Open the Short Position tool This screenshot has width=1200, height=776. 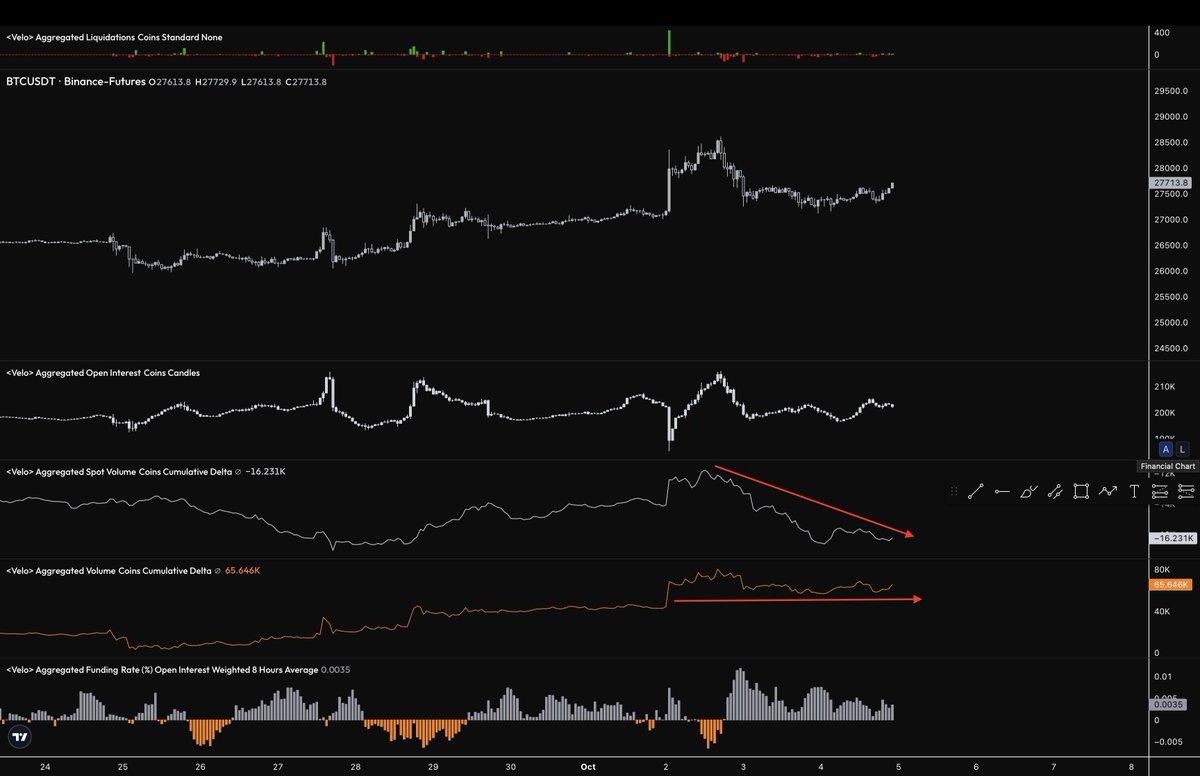(1185, 491)
